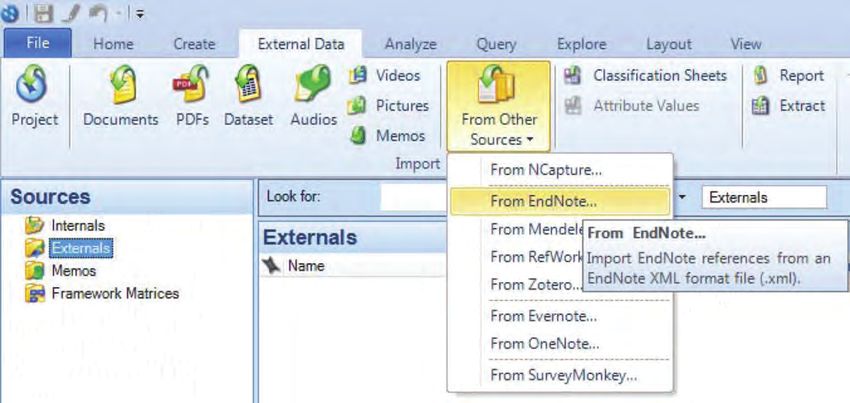
Task: Click the Sources panel heading
Action: pos(50,196)
